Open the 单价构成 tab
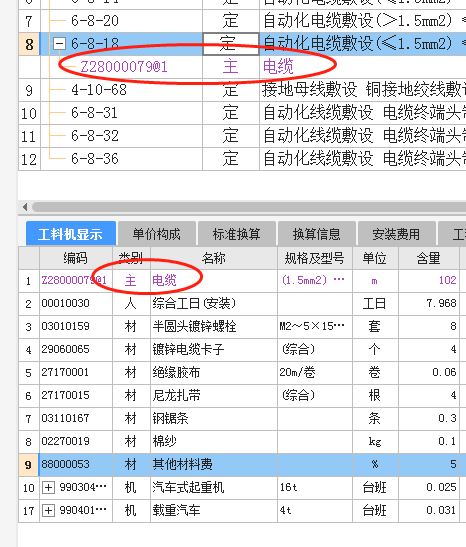 tap(157, 233)
